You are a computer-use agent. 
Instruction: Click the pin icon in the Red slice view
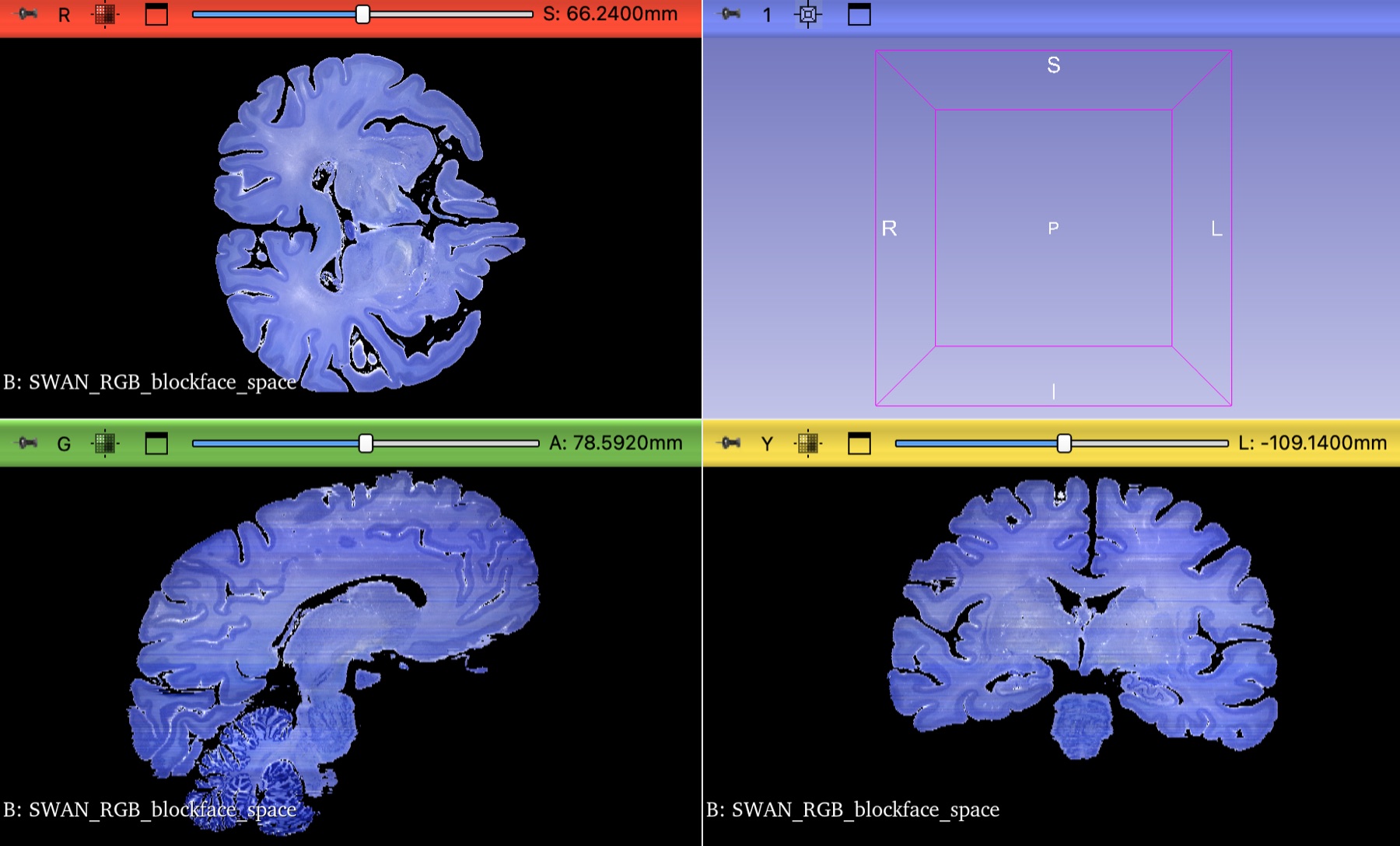[x=26, y=14]
